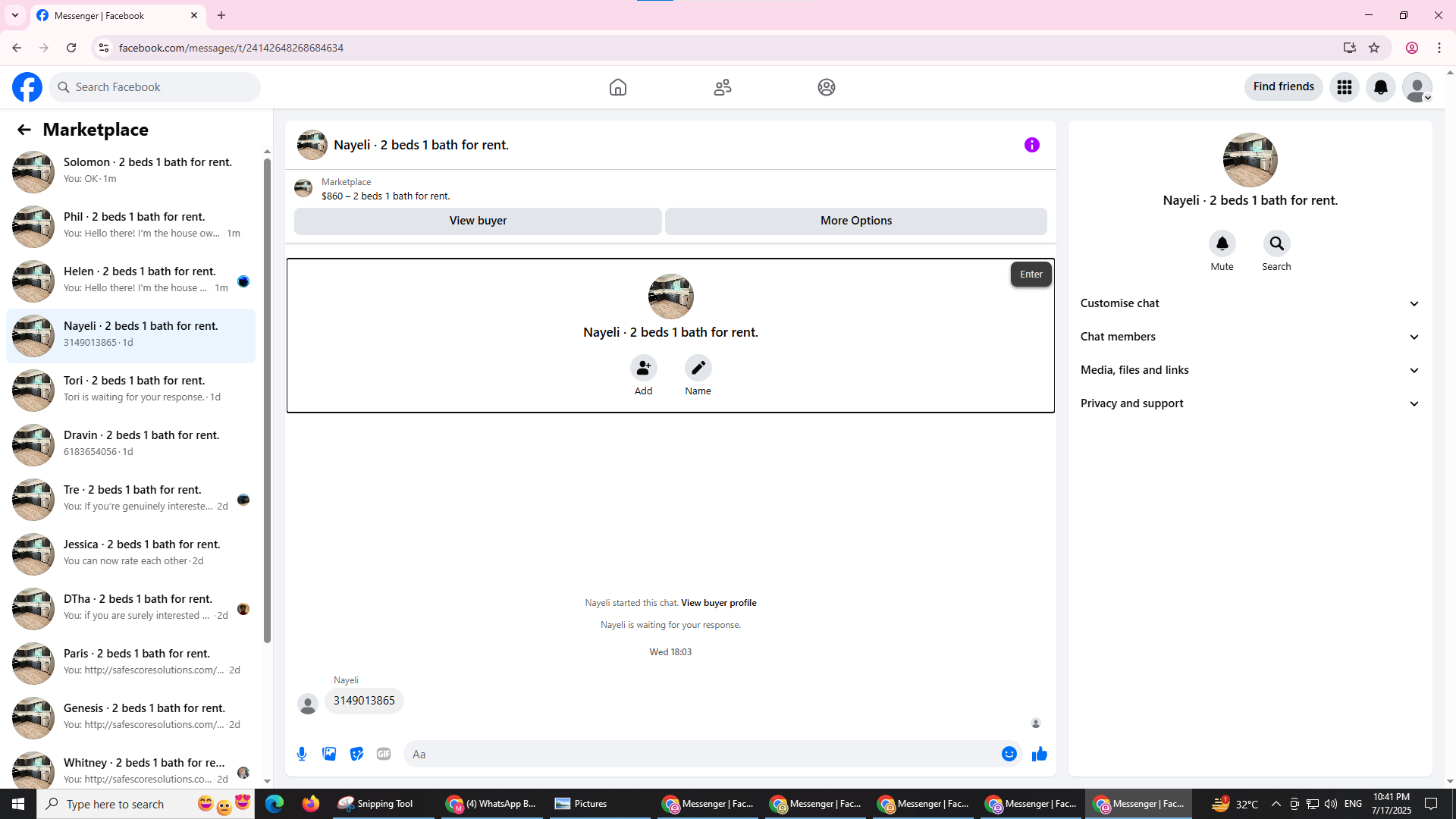Open DTha conversation

(x=130, y=608)
